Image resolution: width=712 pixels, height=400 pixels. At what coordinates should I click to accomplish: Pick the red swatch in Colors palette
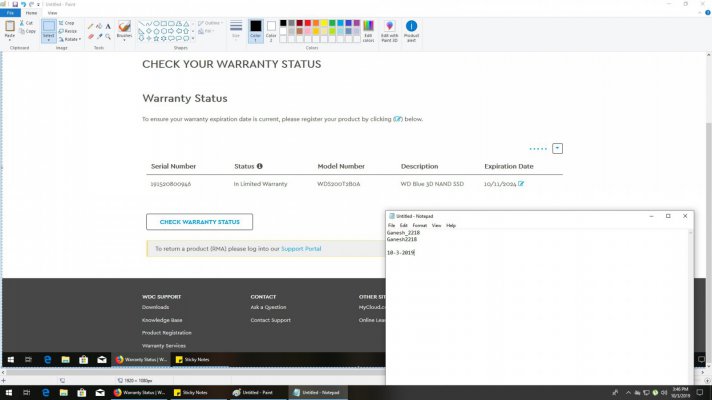tap(308, 23)
